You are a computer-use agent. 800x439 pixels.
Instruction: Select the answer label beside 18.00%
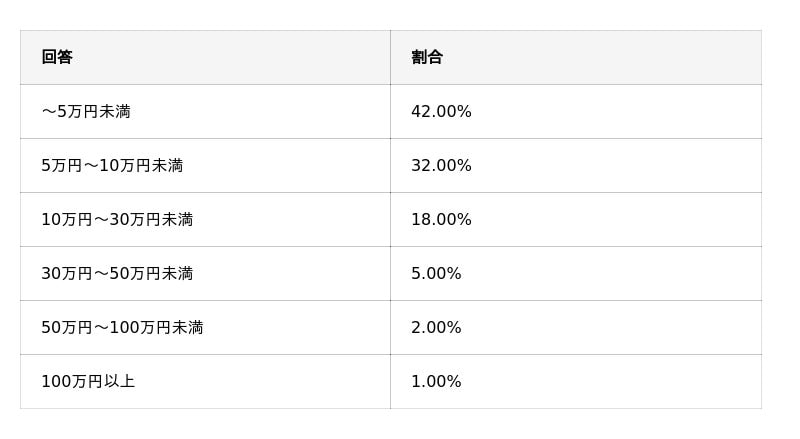coord(117,220)
